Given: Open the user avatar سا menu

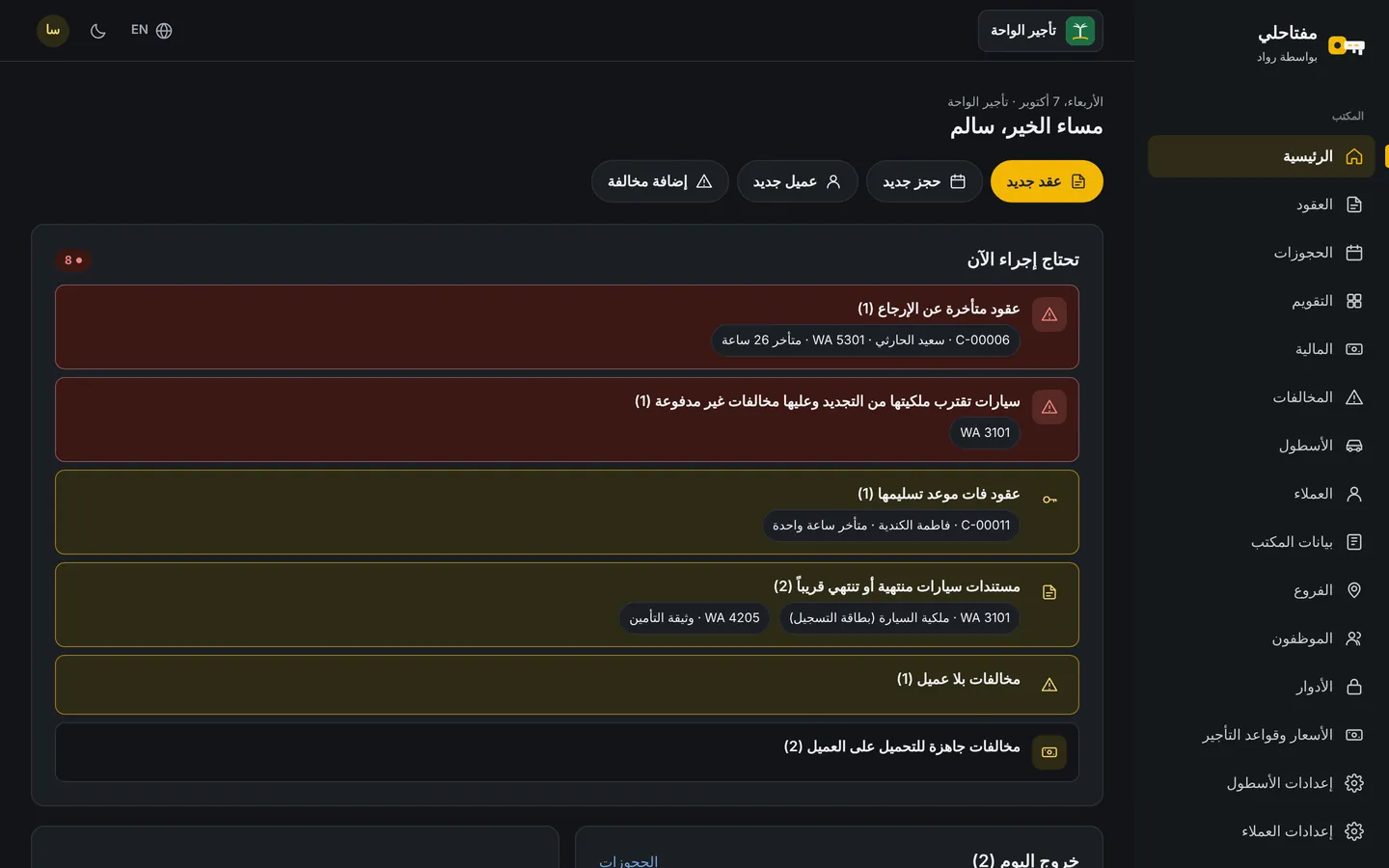Looking at the screenshot, I should pos(53,31).
